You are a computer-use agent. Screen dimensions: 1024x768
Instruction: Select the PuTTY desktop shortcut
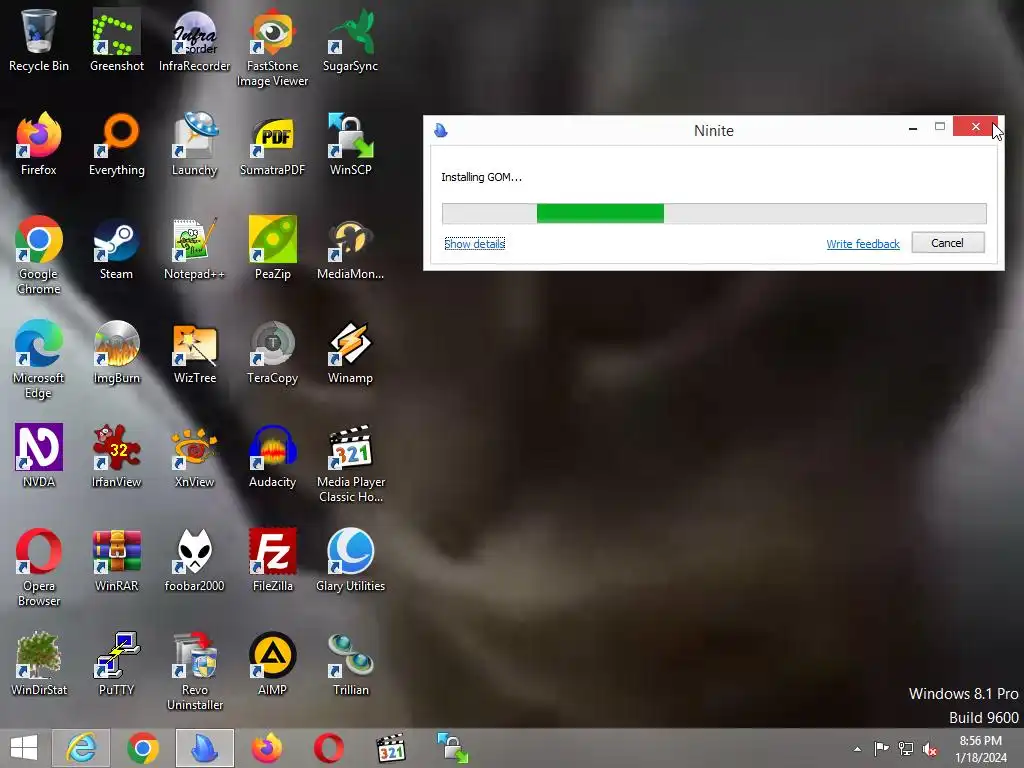pos(116,664)
